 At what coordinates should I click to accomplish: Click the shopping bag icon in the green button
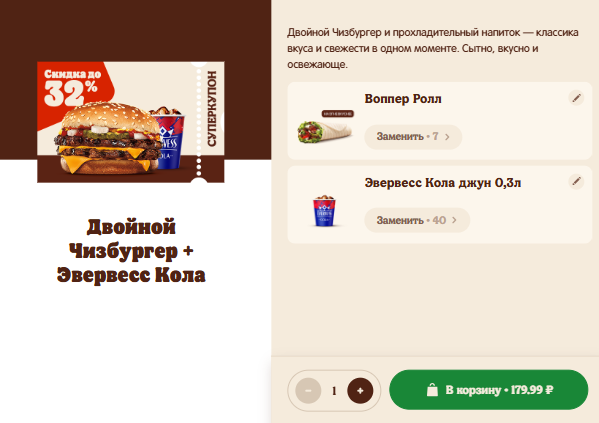[x=432, y=389]
